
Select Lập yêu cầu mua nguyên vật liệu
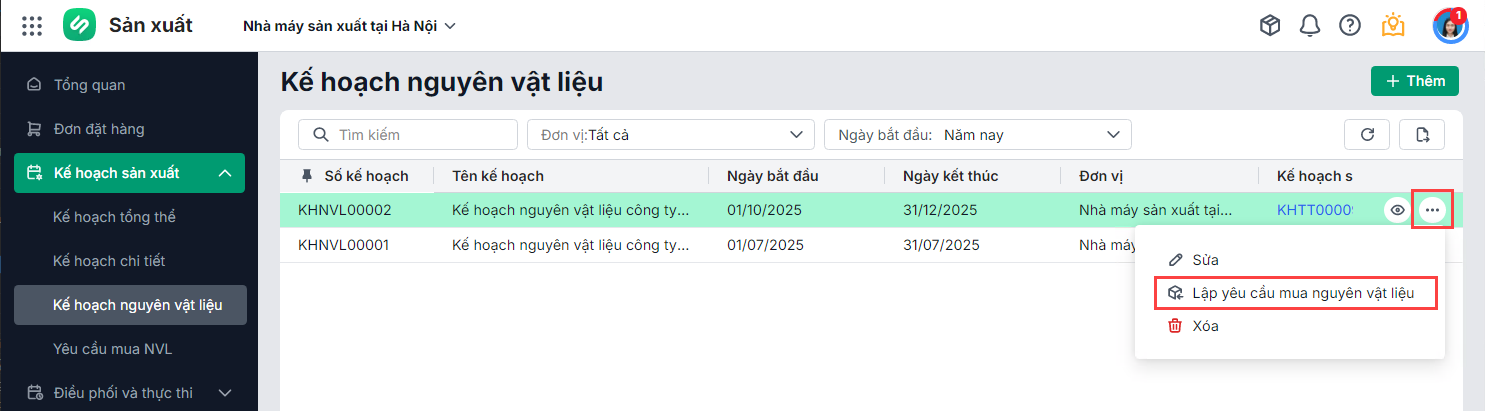1296,293
